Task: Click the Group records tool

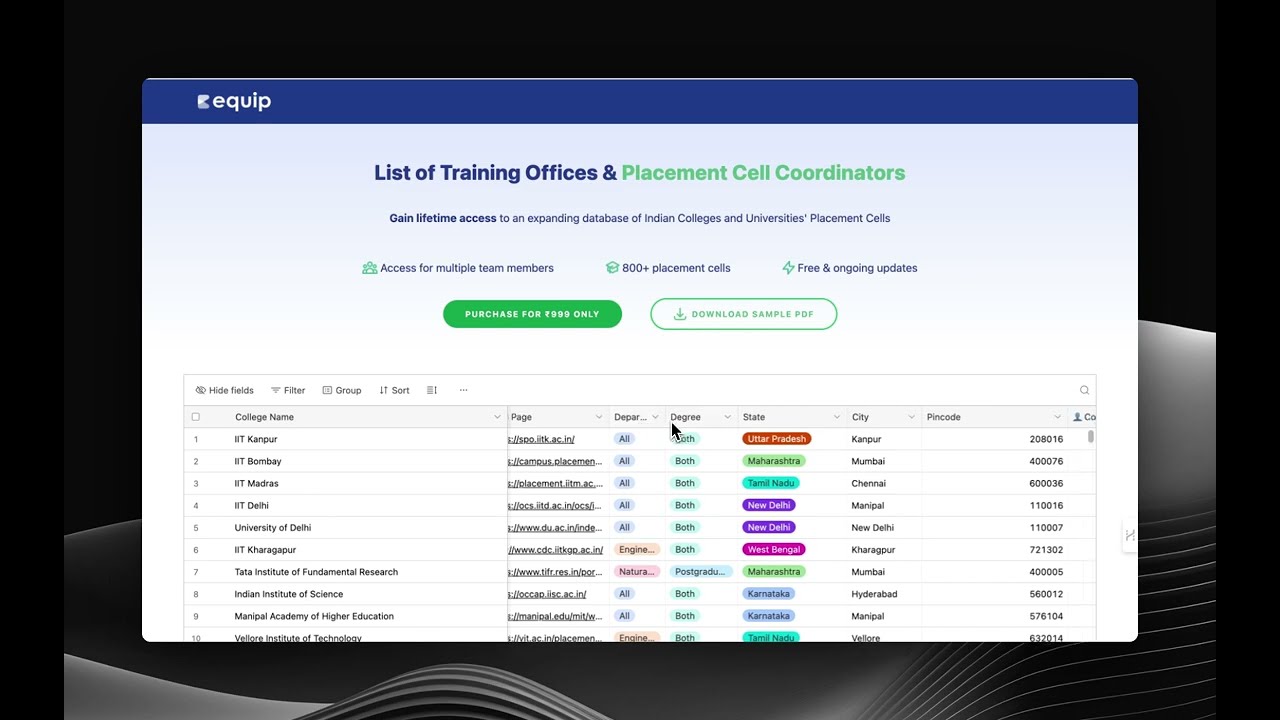Action: (341, 390)
